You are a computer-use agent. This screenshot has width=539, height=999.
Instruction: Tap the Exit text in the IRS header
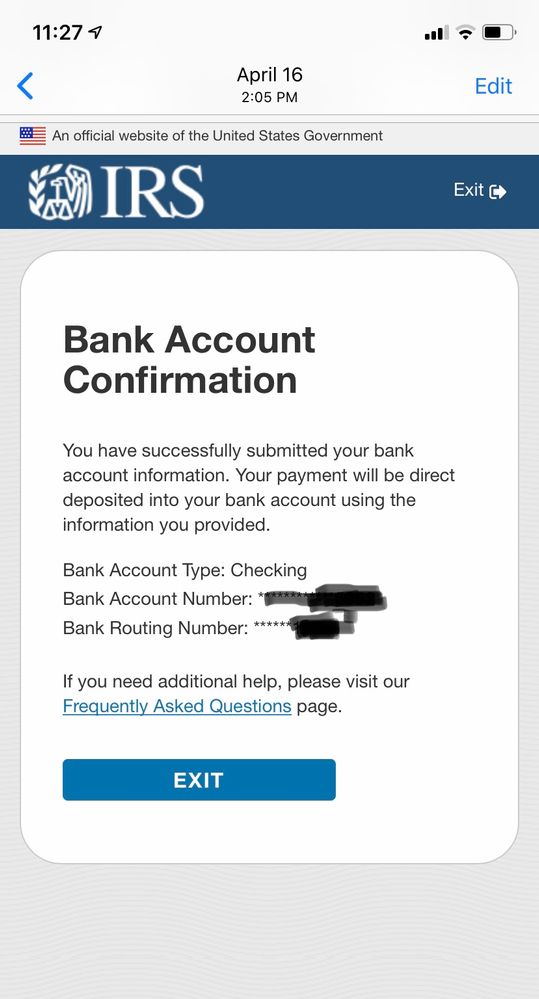[x=469, y=190]
